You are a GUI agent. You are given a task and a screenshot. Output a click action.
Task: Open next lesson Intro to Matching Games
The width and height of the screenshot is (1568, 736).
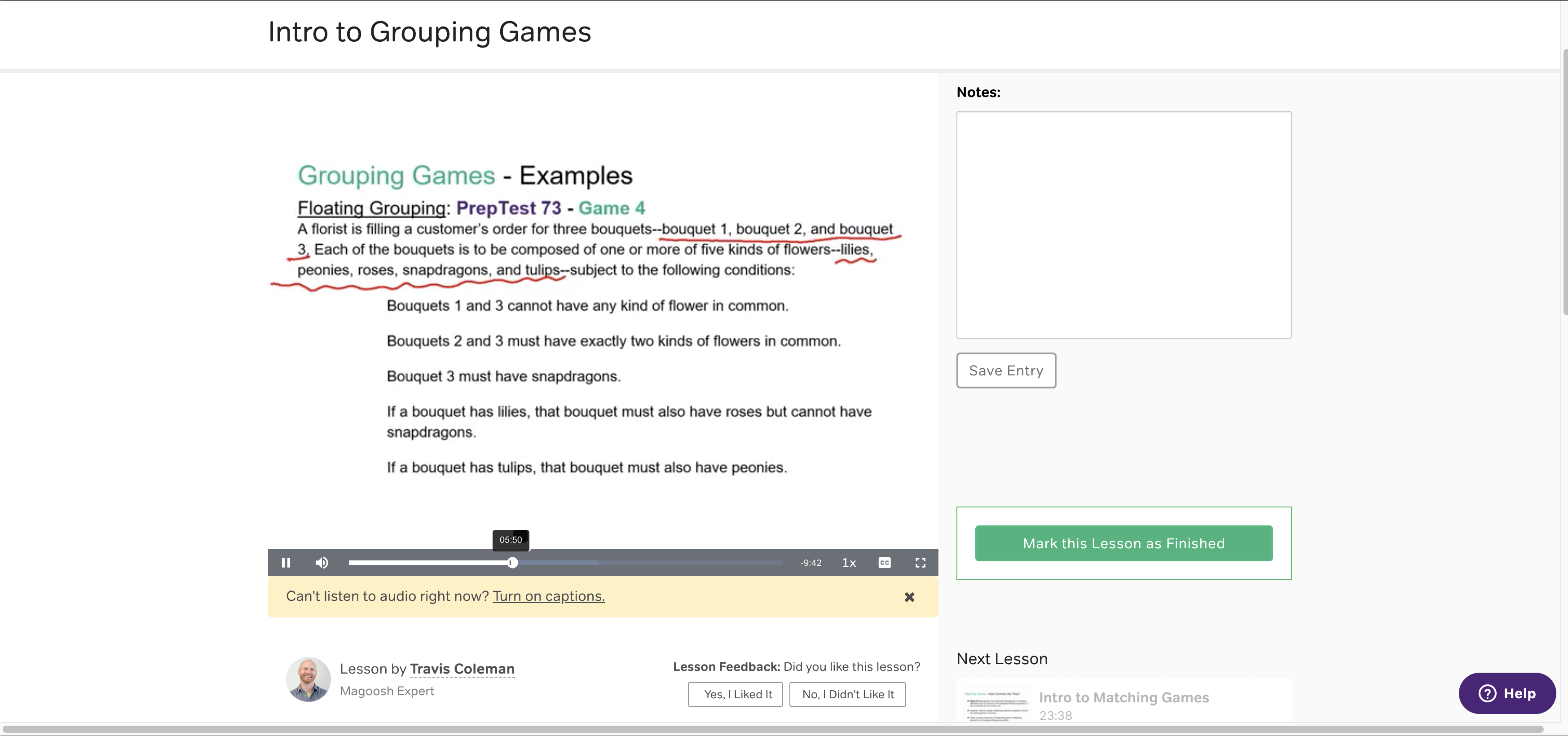1123,697
